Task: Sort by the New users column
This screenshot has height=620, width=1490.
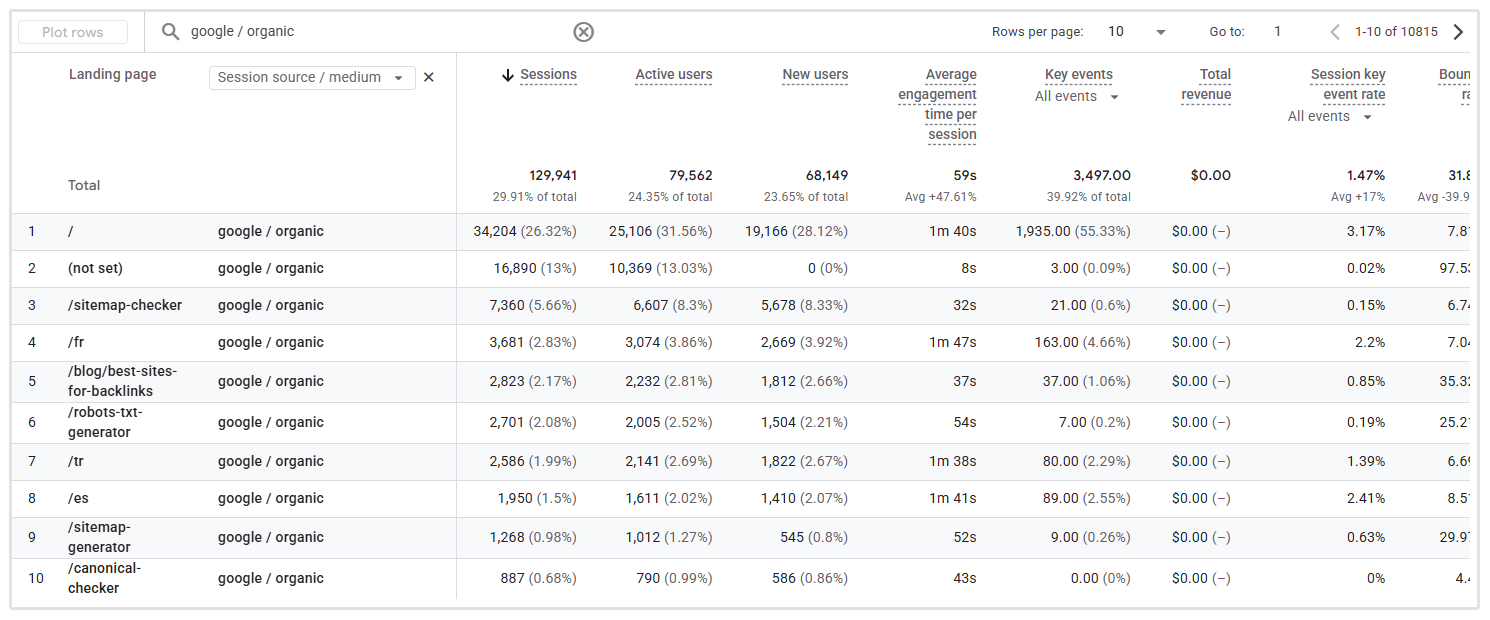Action: coord(815,75)
